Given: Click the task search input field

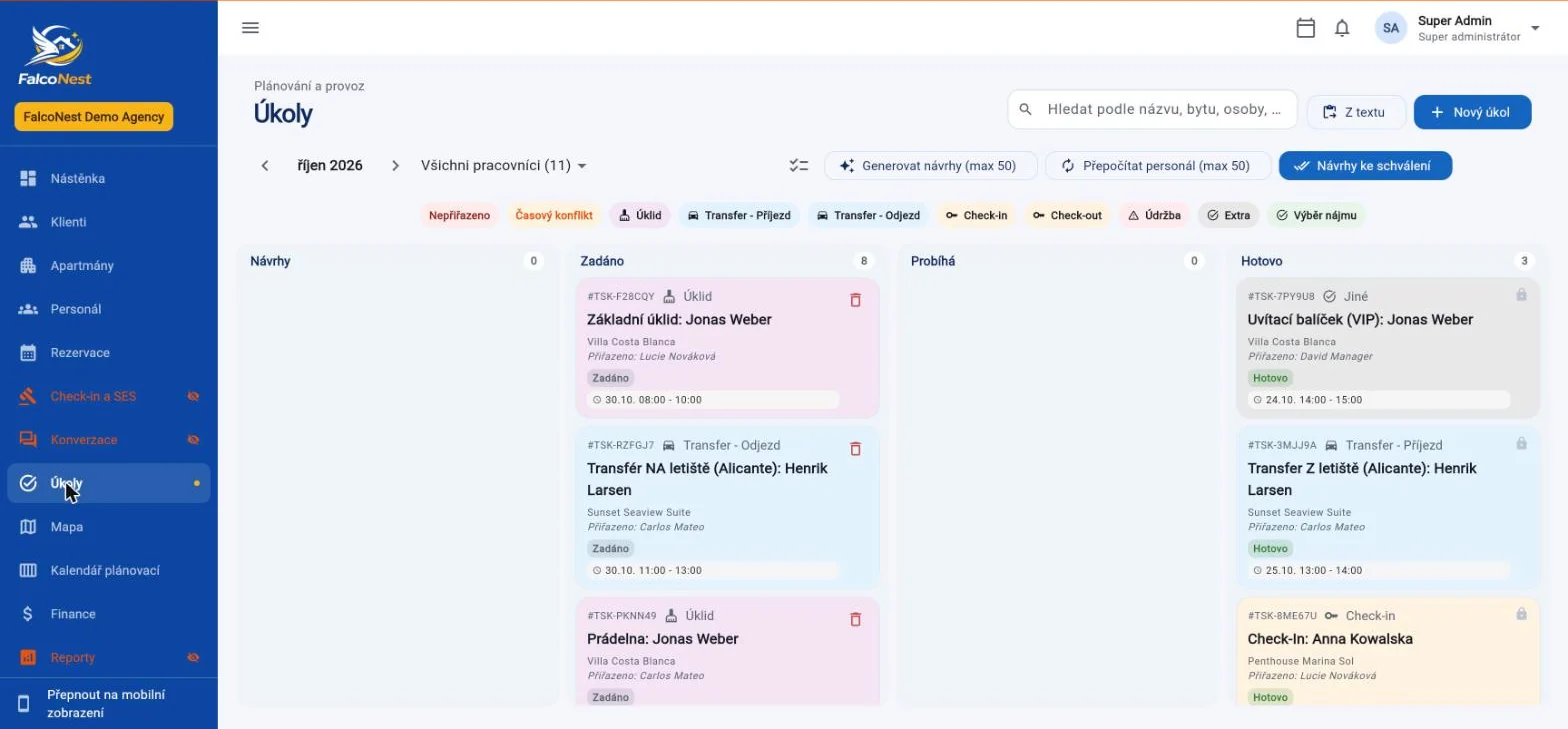Looking at the screenshot, I should click(x=1152, y=110).
